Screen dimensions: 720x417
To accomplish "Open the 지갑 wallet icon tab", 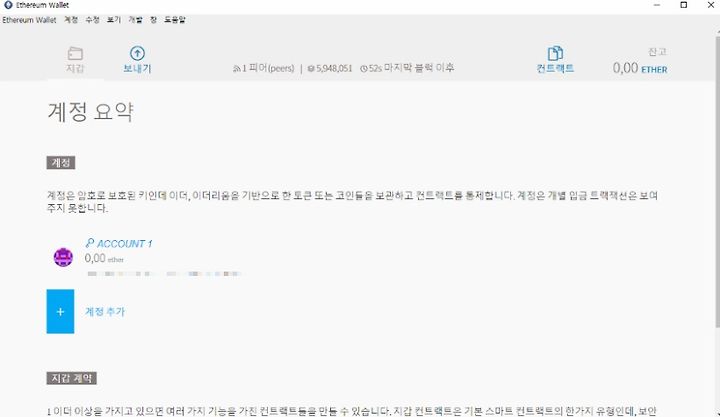I will click(x=75, y=54).
